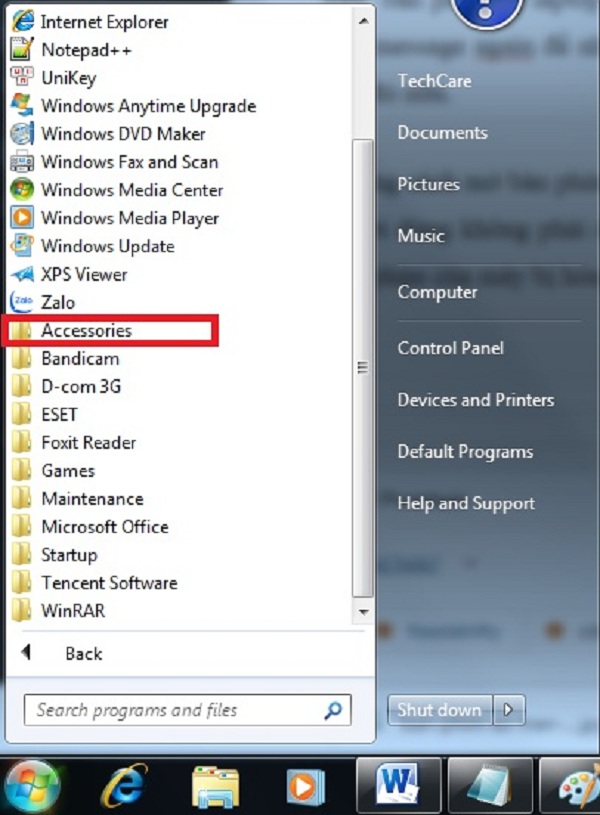Screen dimensions: 600x815
Task: Click the Internet Explorer icon in programs list
Action: (22, 21)
